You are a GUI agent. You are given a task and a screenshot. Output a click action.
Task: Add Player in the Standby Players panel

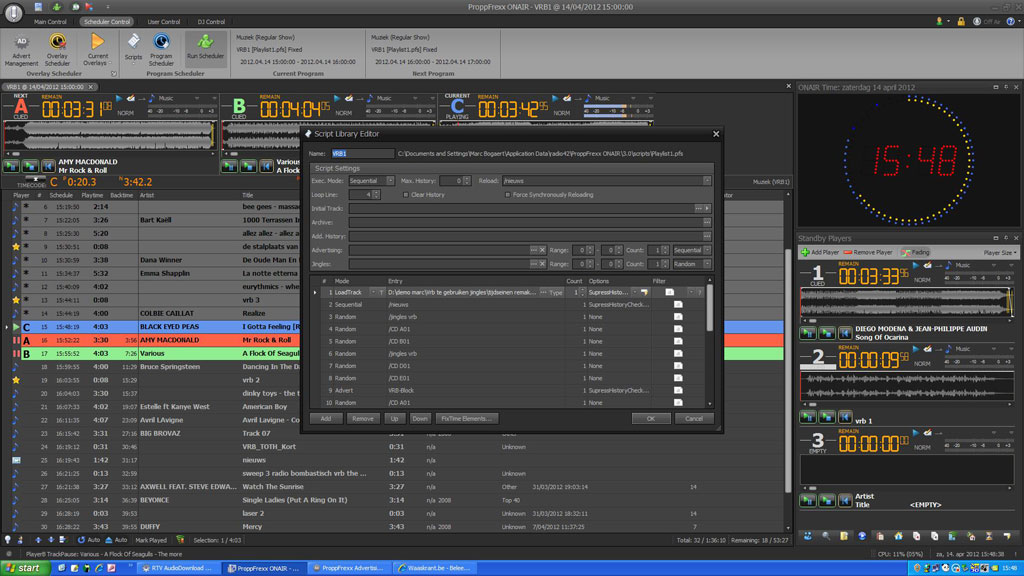coord(818,252)
